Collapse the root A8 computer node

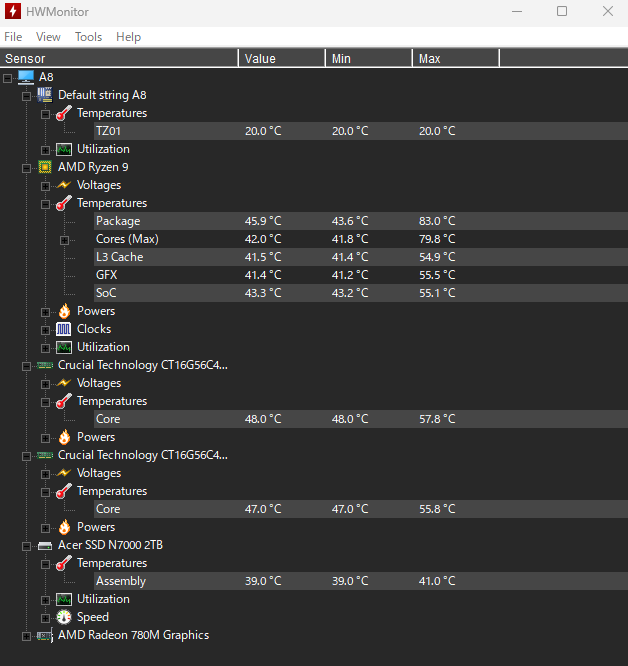click(x=8, y=77)
